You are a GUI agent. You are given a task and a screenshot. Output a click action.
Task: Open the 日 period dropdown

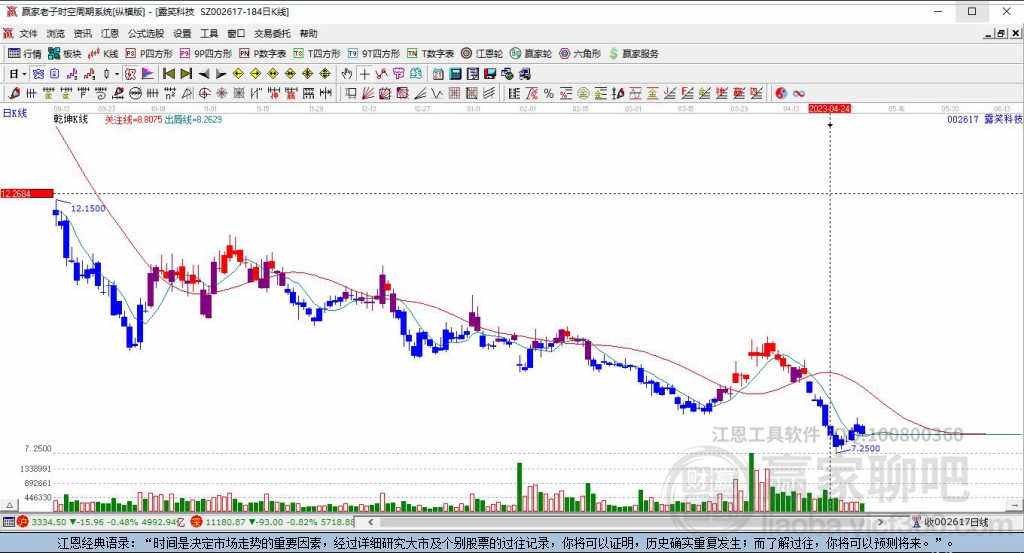pyautogui.click(x=17, y=74)
